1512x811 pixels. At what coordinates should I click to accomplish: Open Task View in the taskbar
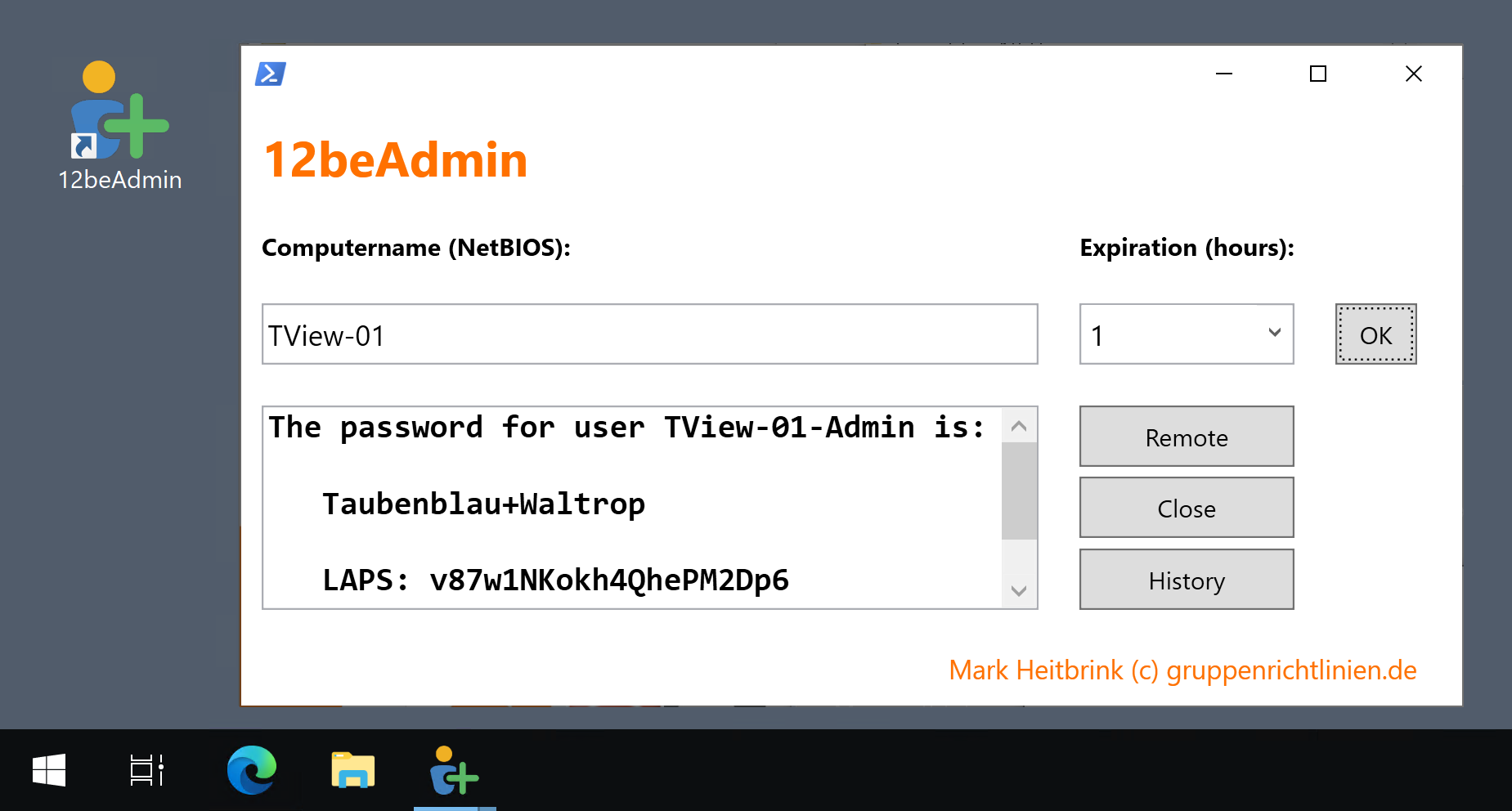[147, 770]
